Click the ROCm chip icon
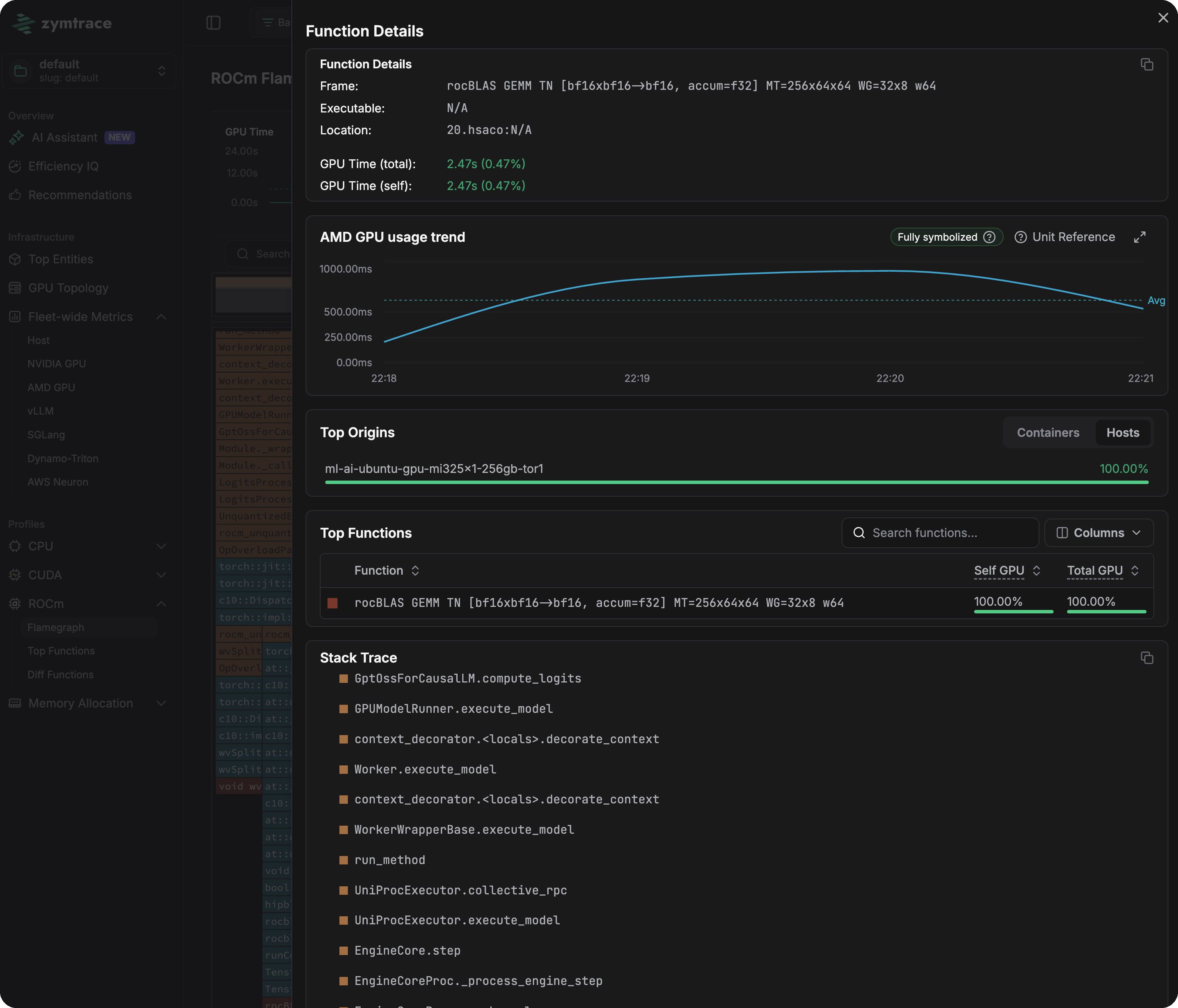Image resolution: width=1178 pixels, height=1008 pixels. tap(15, 604)
